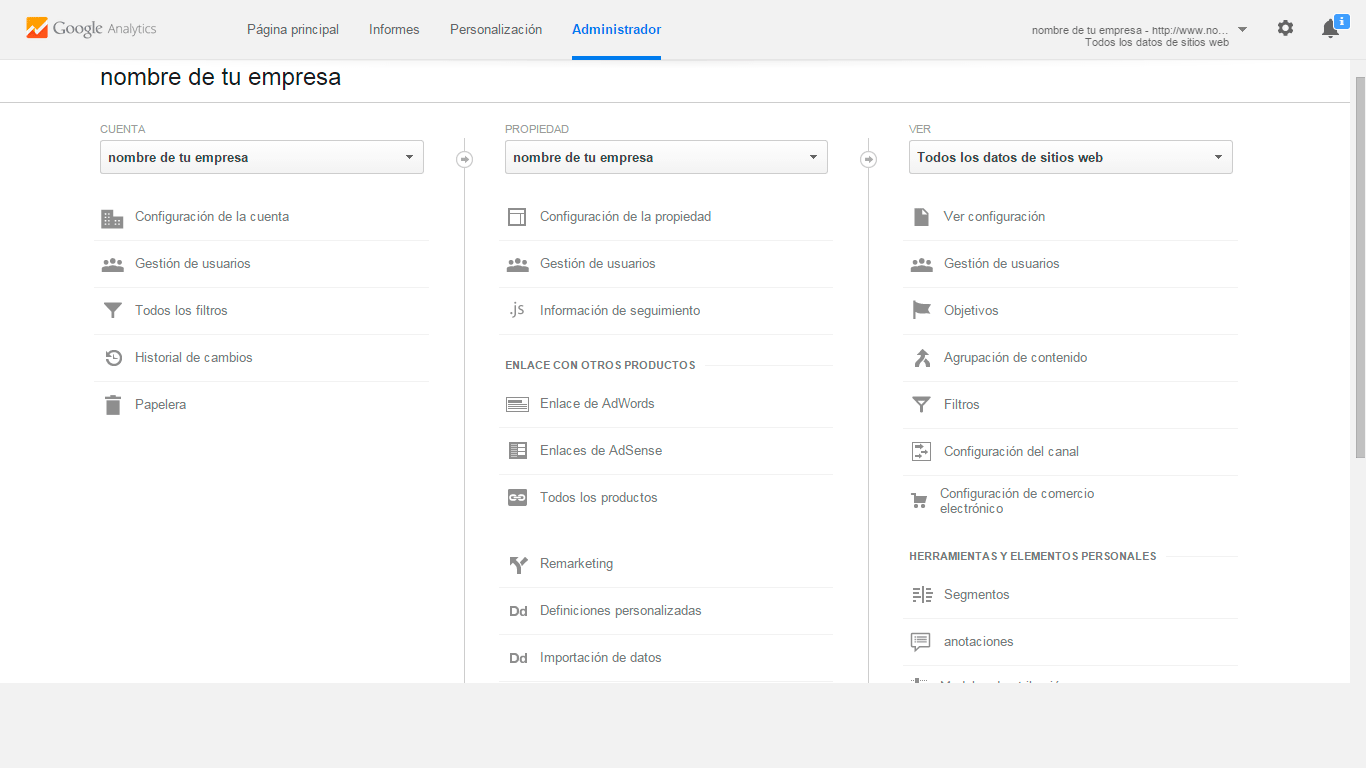Click the Todos los filtros funnel icon
This screenshot has width=1366, height=768.
tap(113, 311)
